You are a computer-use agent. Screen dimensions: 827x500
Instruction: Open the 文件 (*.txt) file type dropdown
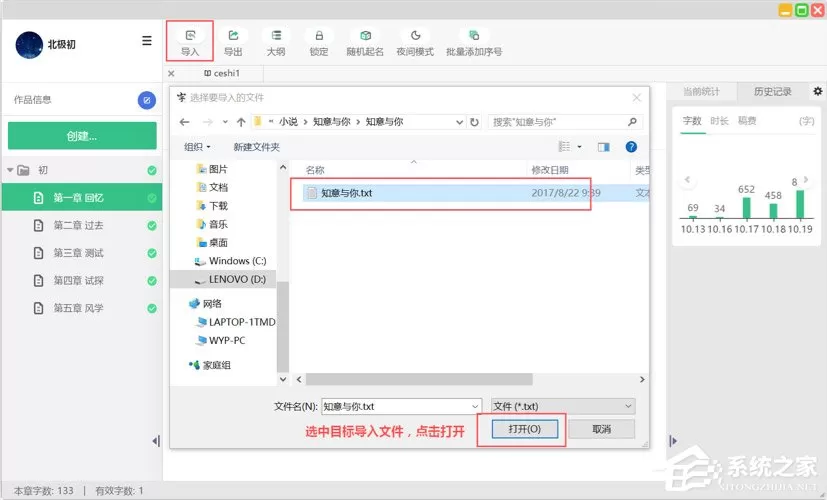point(563,406)
